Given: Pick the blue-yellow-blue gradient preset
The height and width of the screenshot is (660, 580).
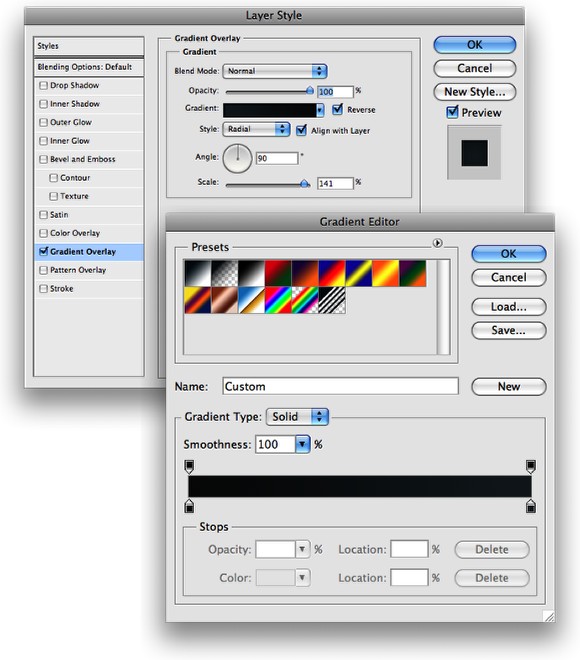Looking at the screenshot, I should coord(359,273).
